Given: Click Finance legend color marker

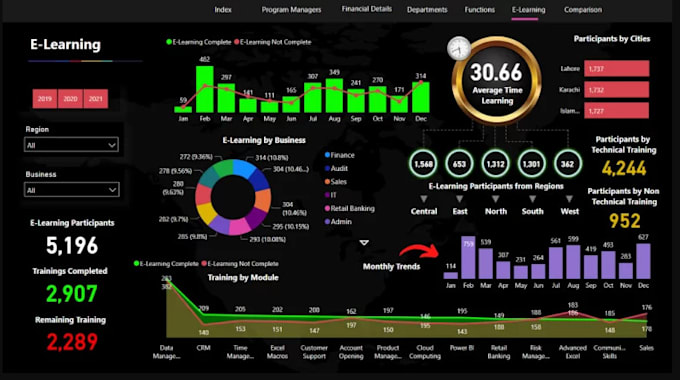Looking at the screenshot, I should point(327,155).
